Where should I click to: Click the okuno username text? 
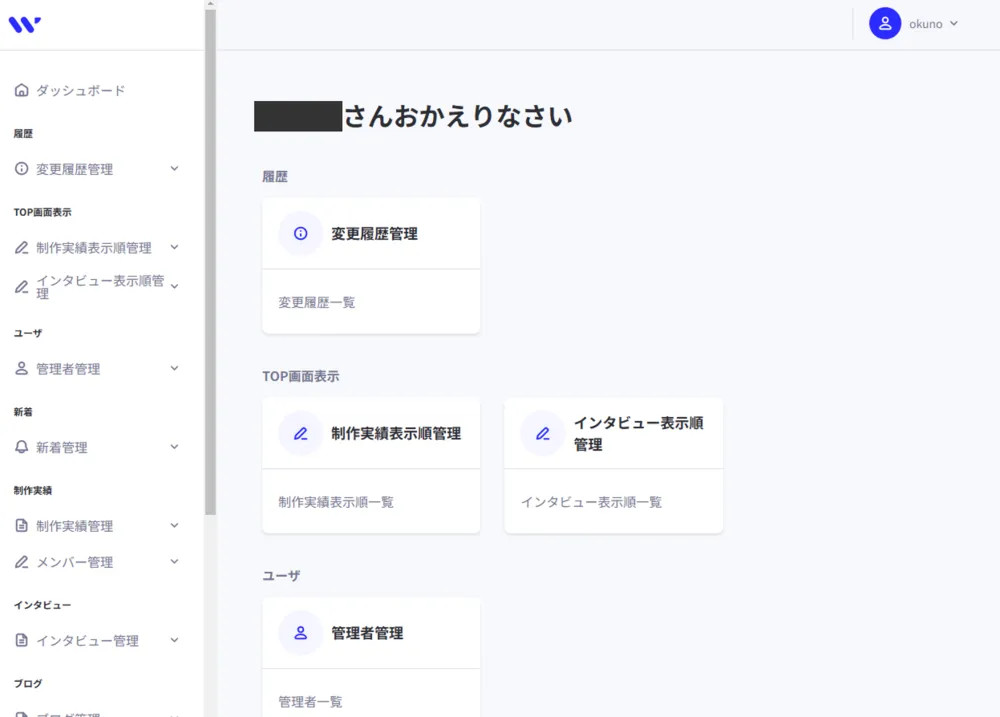tap(925, 24)
